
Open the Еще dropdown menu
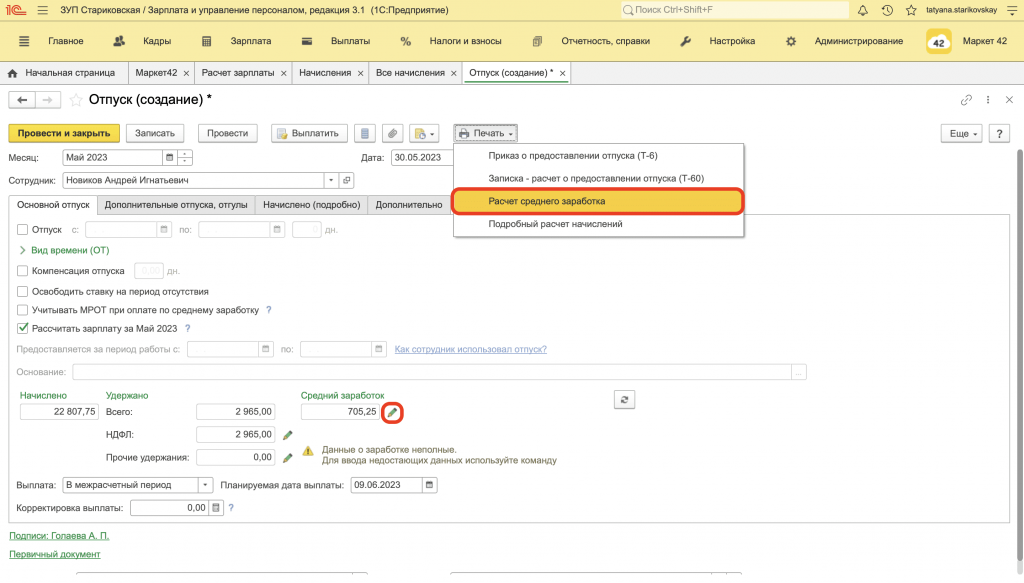coord(961,133)
